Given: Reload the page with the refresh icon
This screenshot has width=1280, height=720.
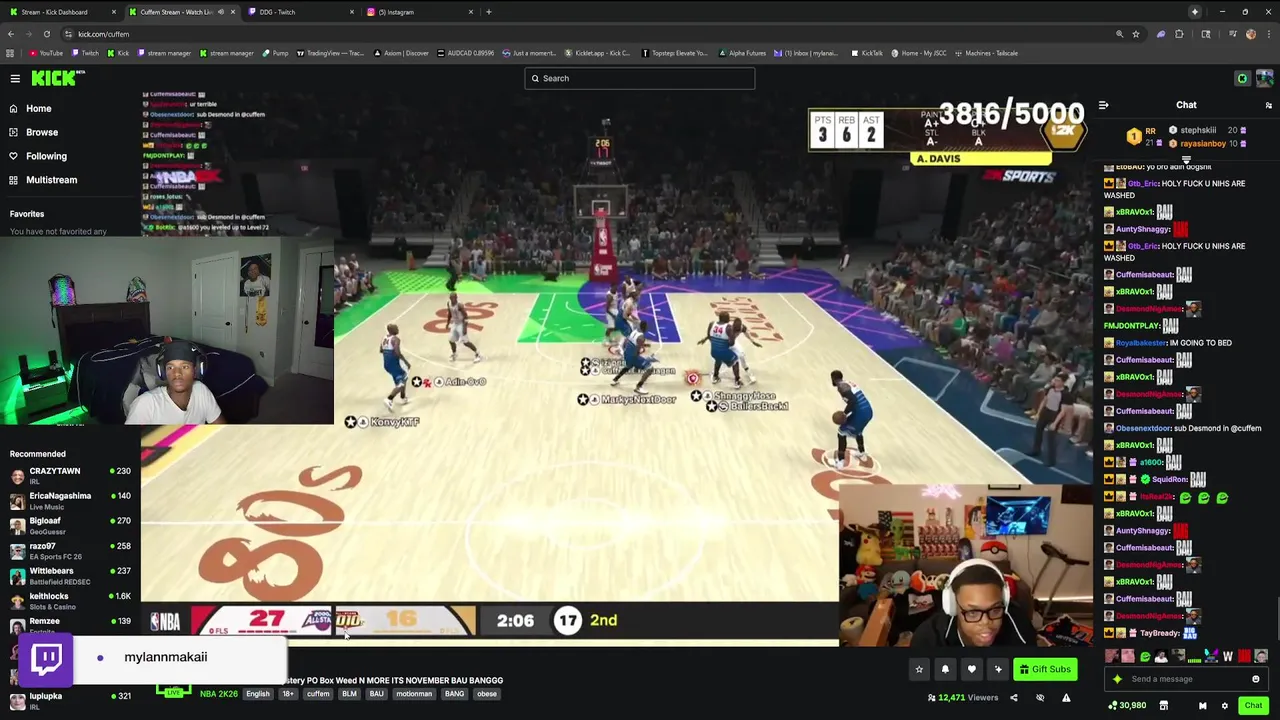Looking at the screenshot, I should [46, 34].
